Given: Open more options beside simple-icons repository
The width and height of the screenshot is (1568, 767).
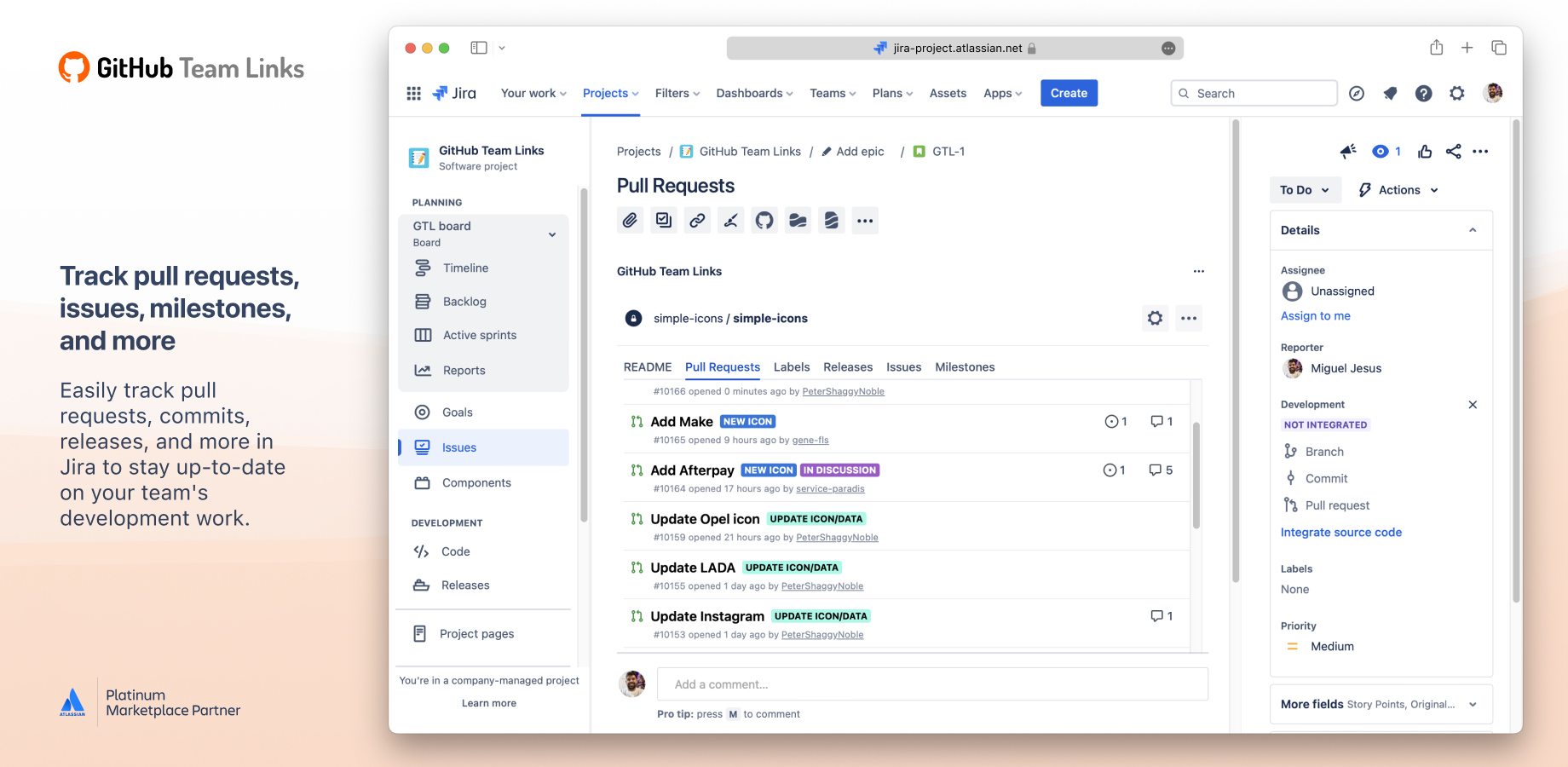Looking at the screenshot, I should click(1189, 318).
